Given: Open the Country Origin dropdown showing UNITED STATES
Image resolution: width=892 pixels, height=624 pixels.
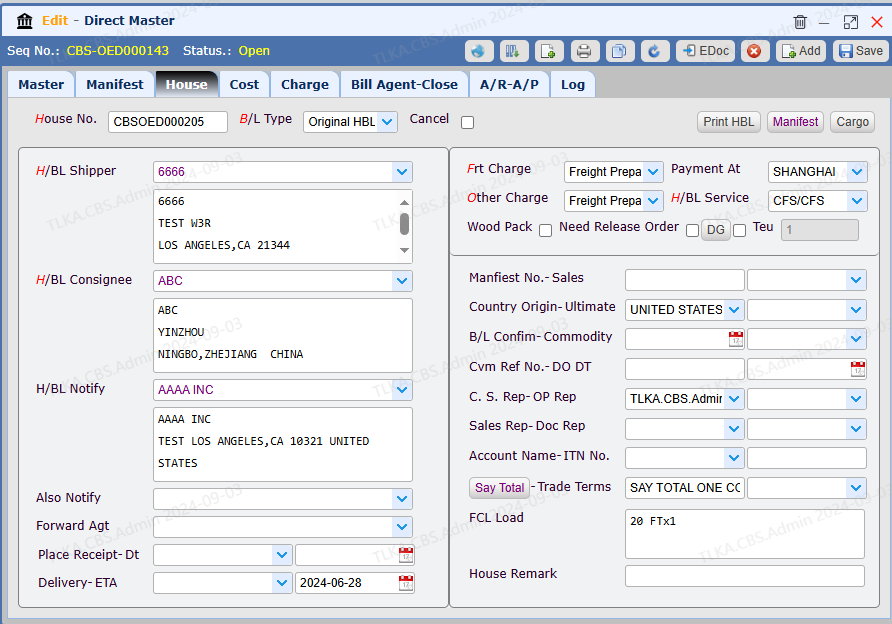Looking at the screenshot, I should click(734, 310).
